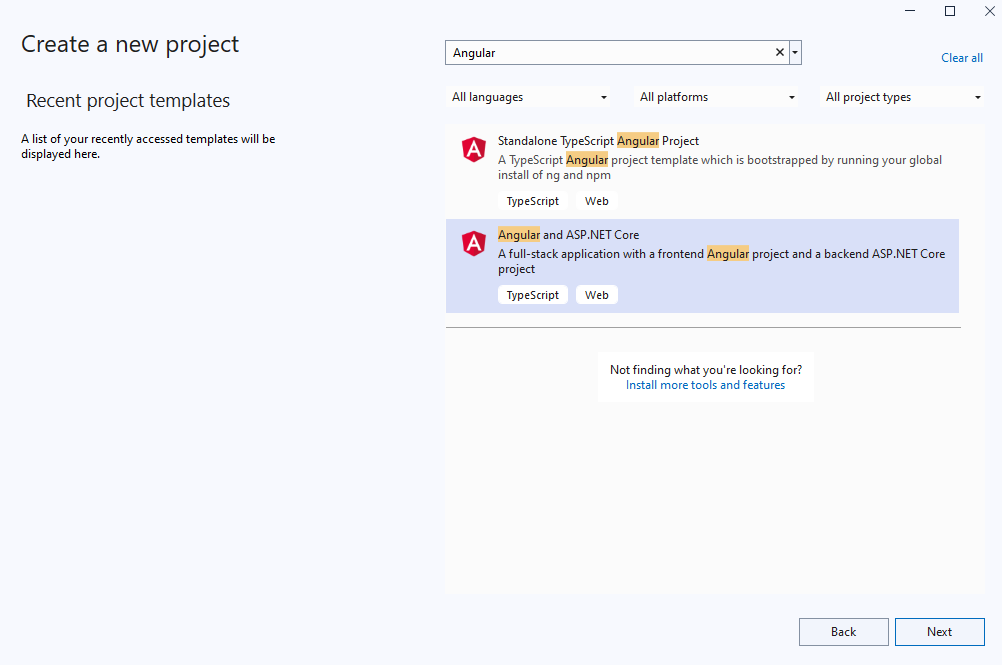The width and height of the screenshot is (1002, 665).
Task: Click TypeScript tag under Angular and ASP.NET Core
Action: coord(532,295)
